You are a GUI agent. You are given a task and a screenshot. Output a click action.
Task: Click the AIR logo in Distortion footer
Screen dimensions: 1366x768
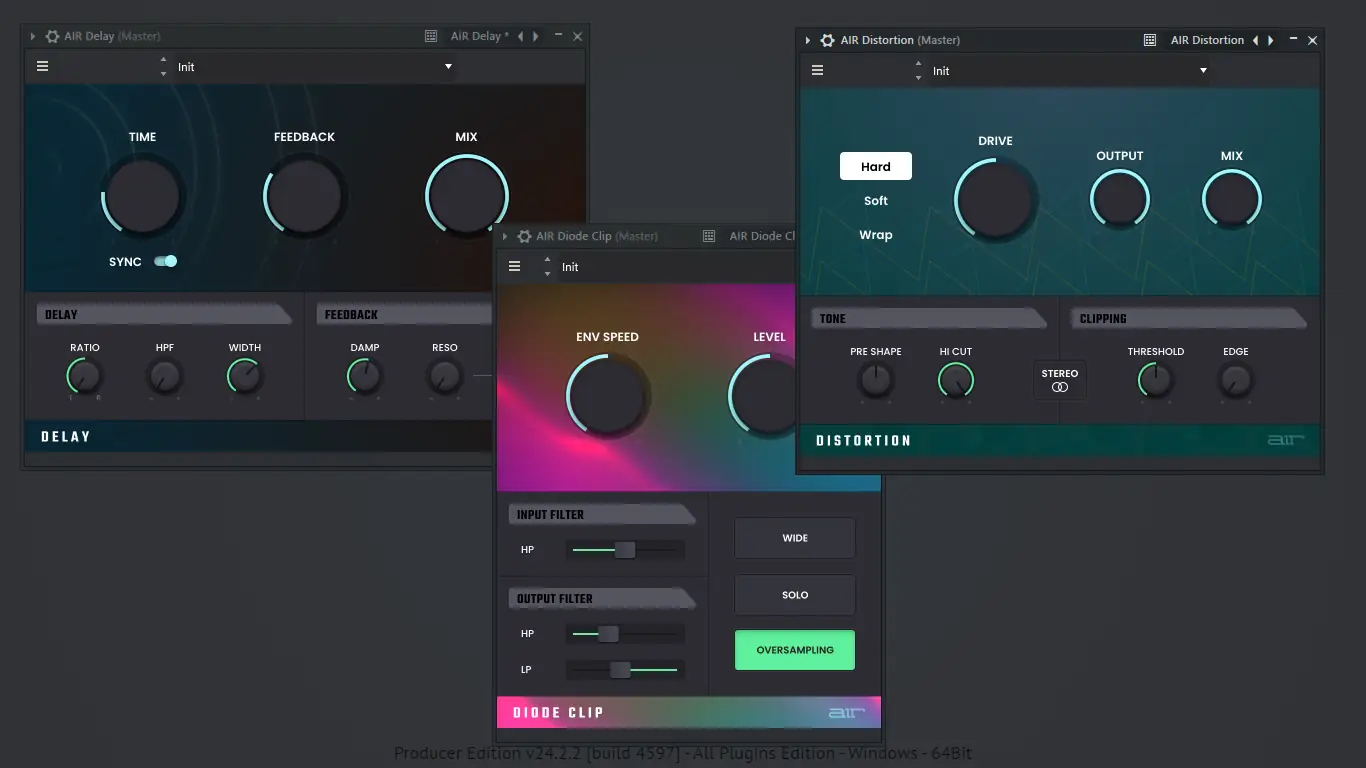[x=1286, y=439]
